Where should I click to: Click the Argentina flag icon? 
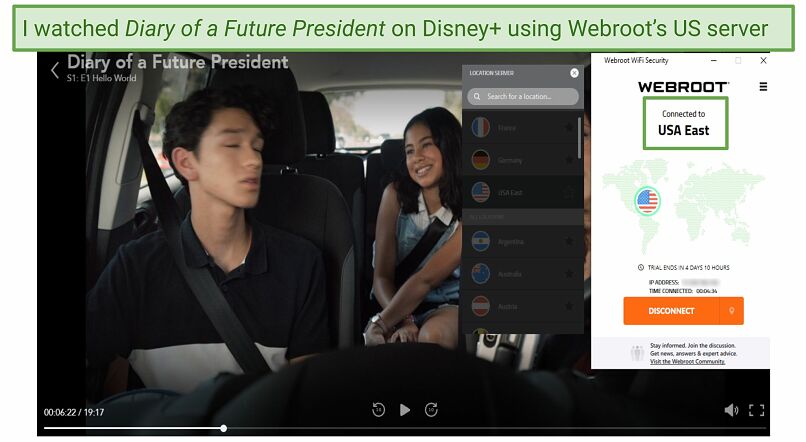481,241
